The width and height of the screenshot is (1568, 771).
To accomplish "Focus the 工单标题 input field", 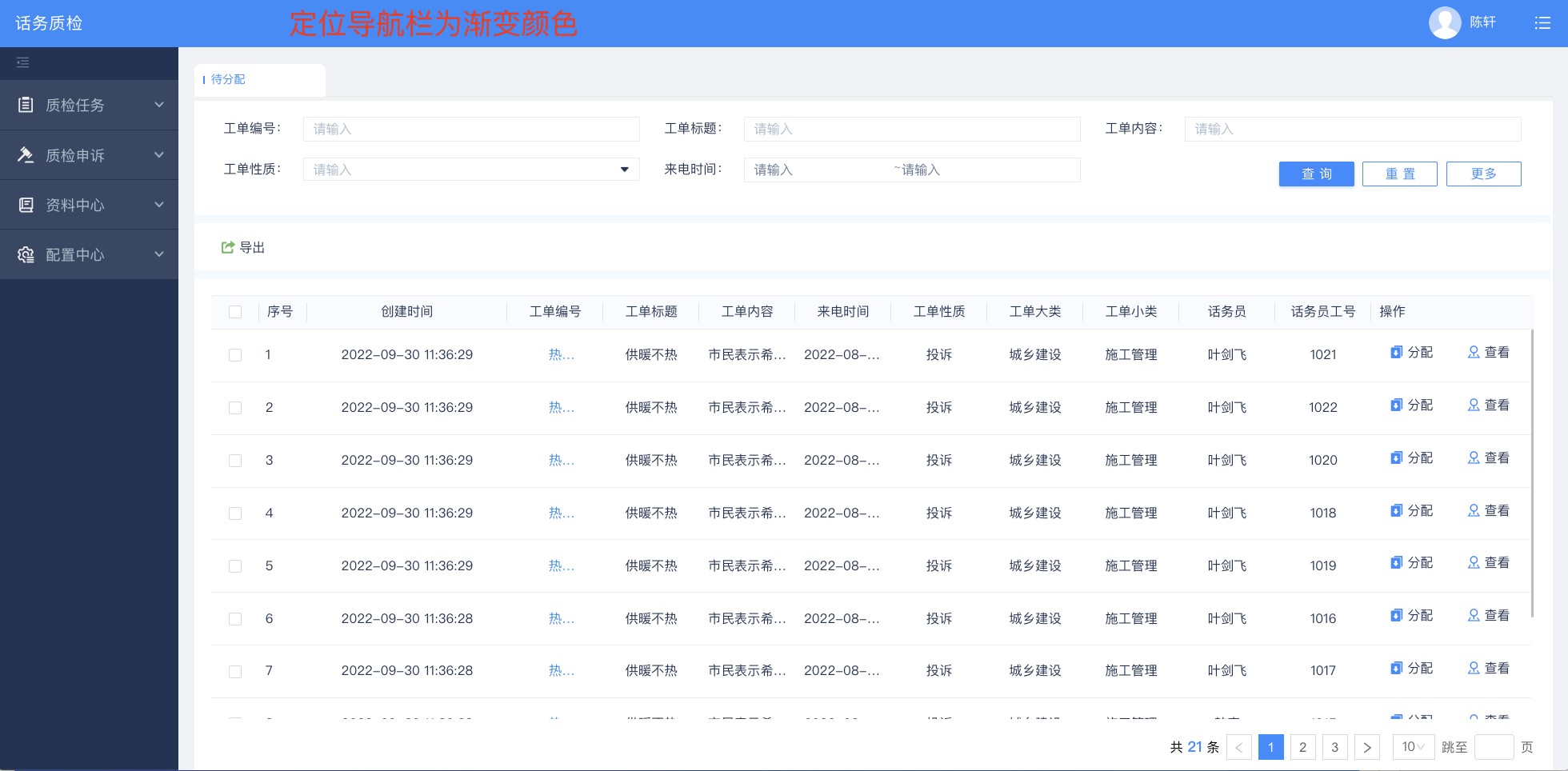I will (x=912, y=129).
